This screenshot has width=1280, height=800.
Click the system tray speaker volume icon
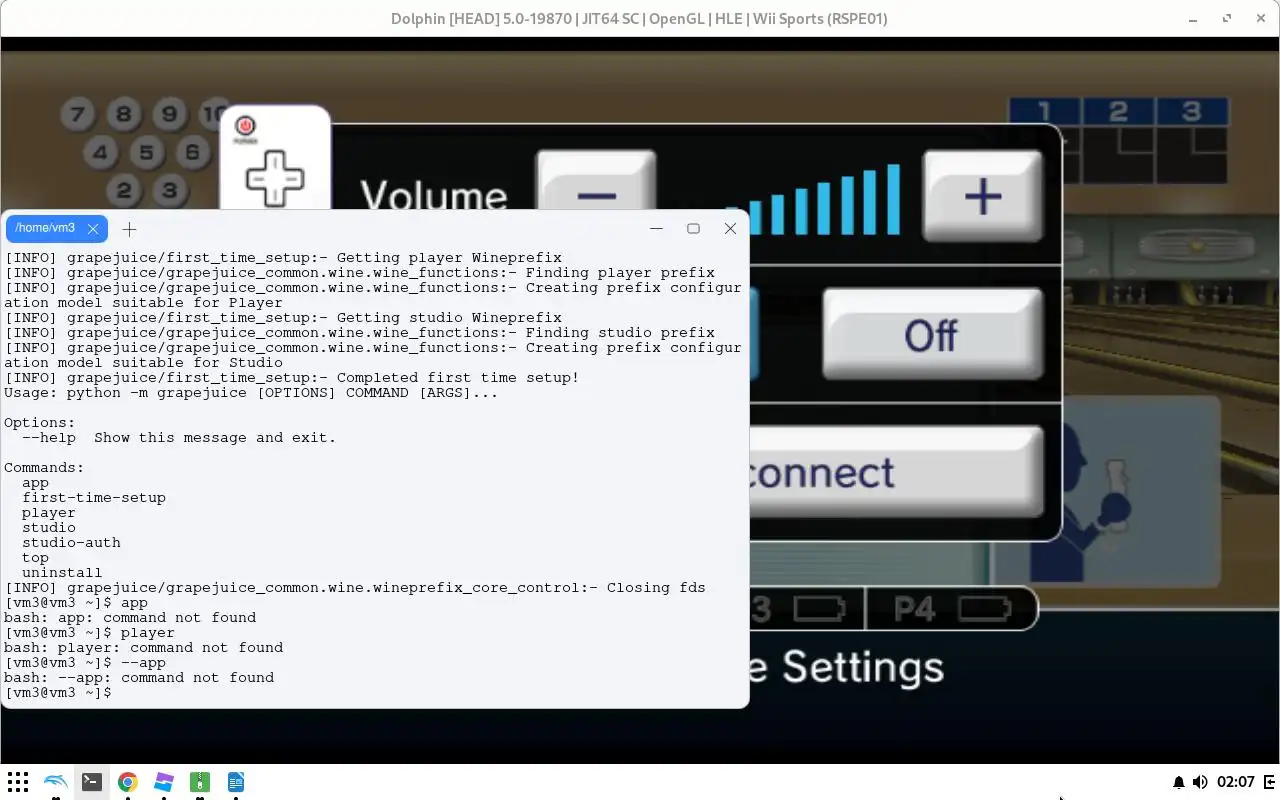1200,782
